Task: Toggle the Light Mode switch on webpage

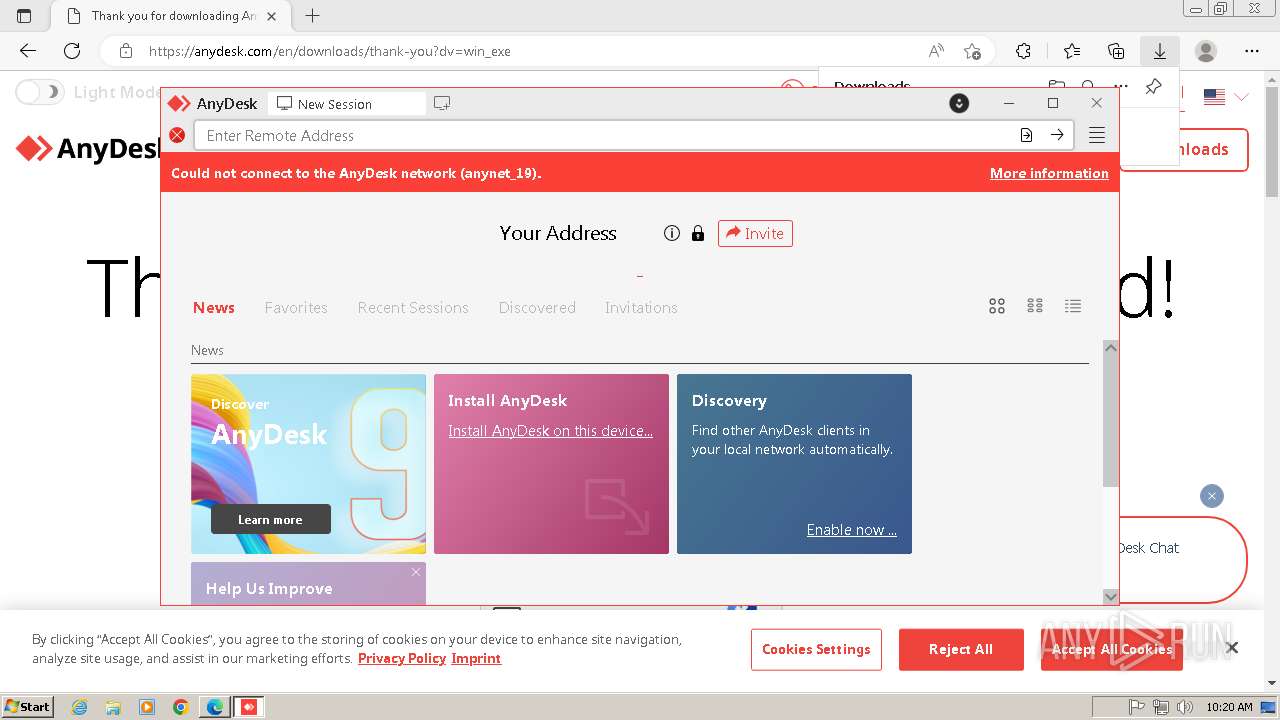Action: click(40, 92)
